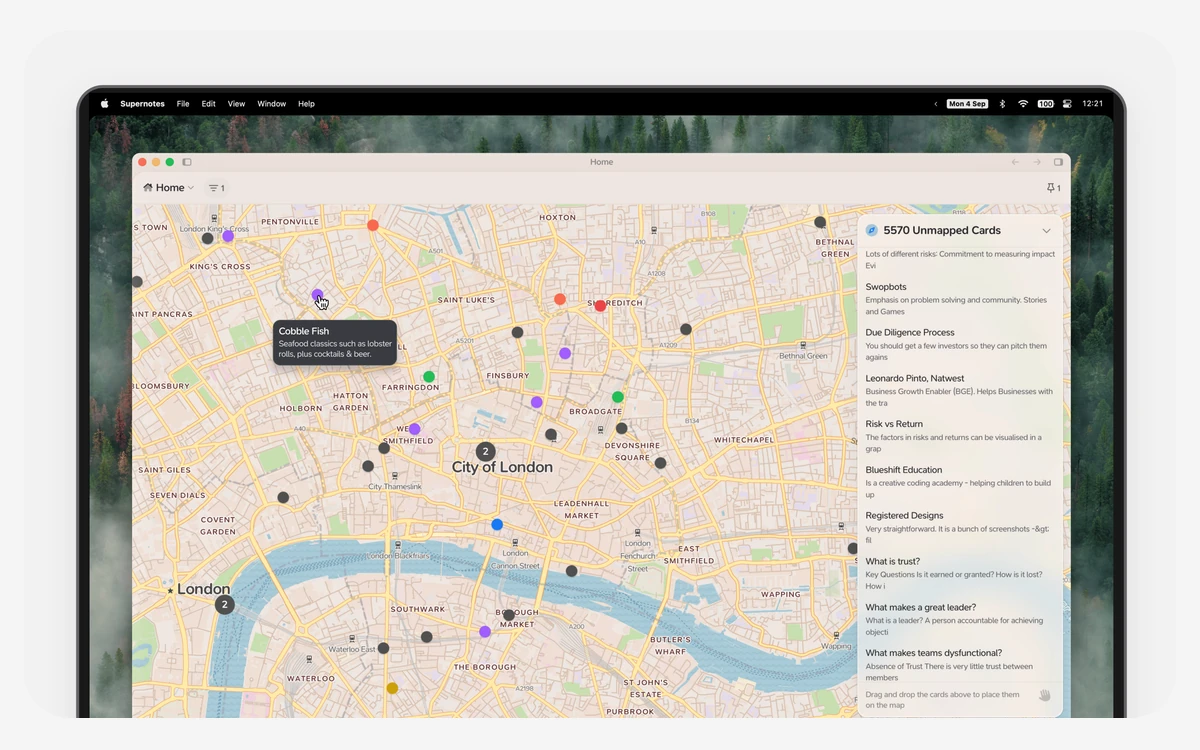Click the Cobble Fish tooltip card
The height and width of the screenshot is (750, 1200).
pos(335,342)
